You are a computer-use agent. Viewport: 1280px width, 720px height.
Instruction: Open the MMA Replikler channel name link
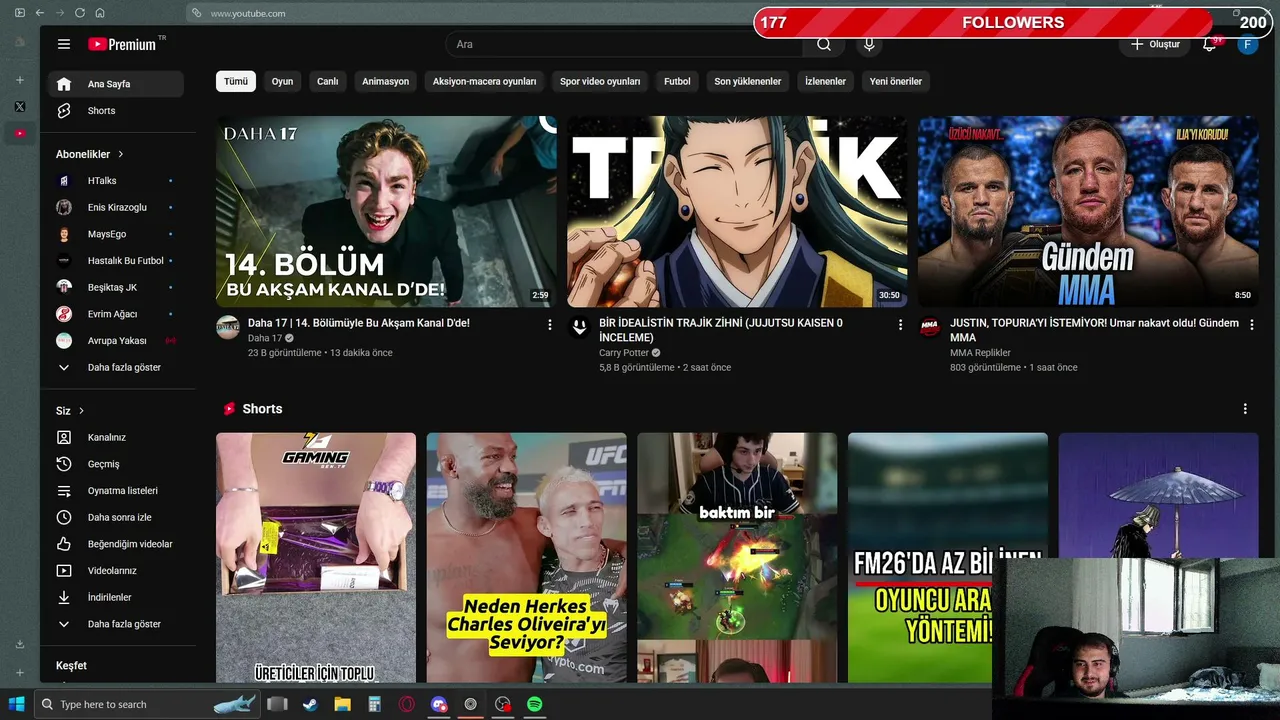[x=980, y=353]
